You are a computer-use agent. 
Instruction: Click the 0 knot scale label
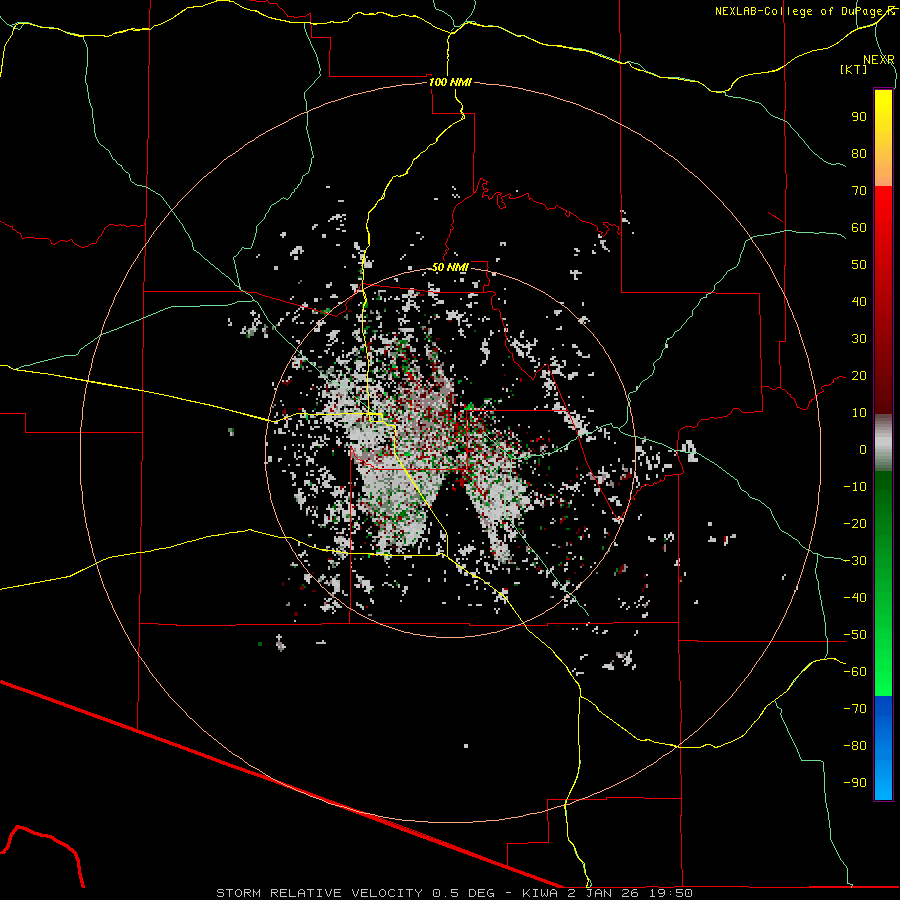pos(863,449)
